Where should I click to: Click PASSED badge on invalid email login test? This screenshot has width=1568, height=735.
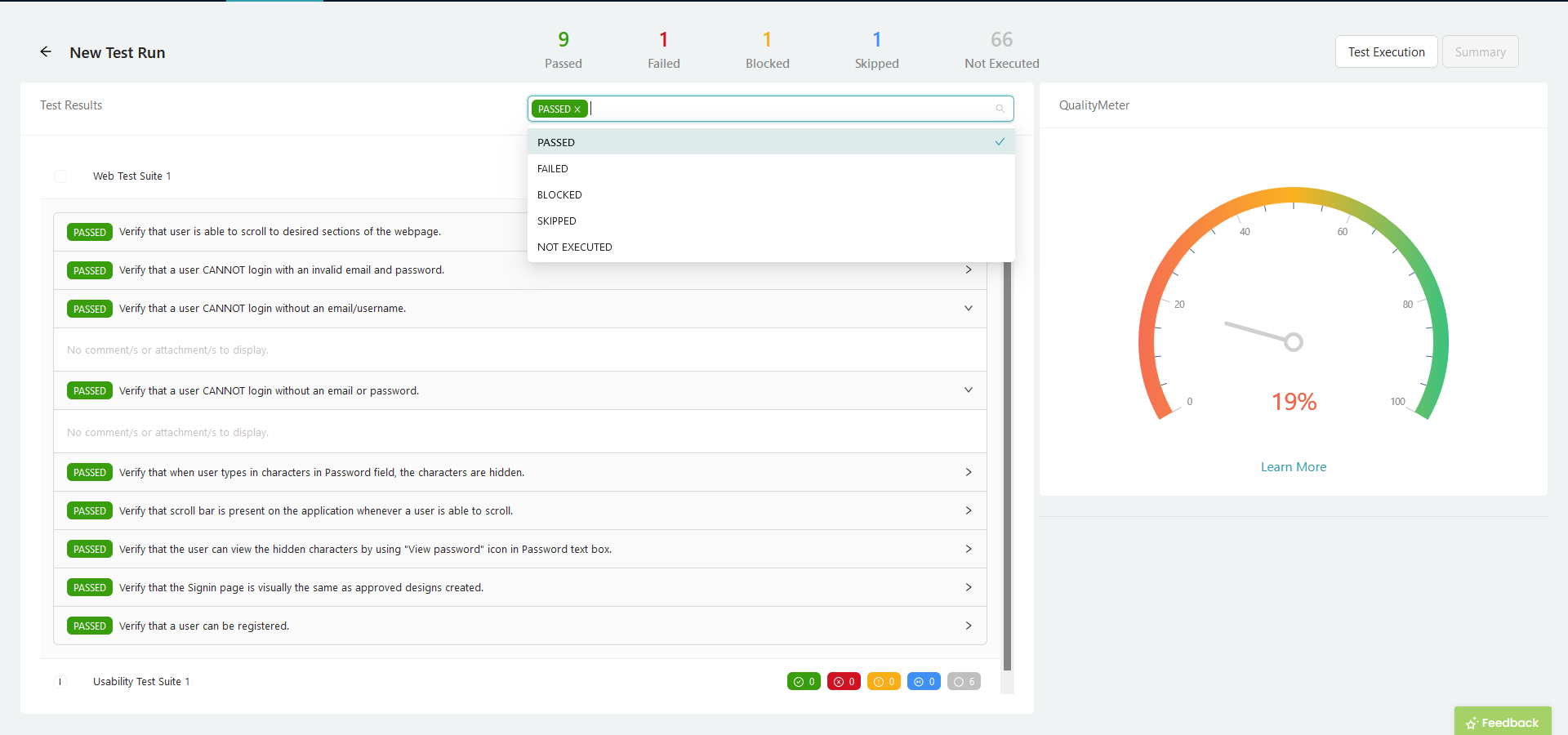tap(90, 270)
